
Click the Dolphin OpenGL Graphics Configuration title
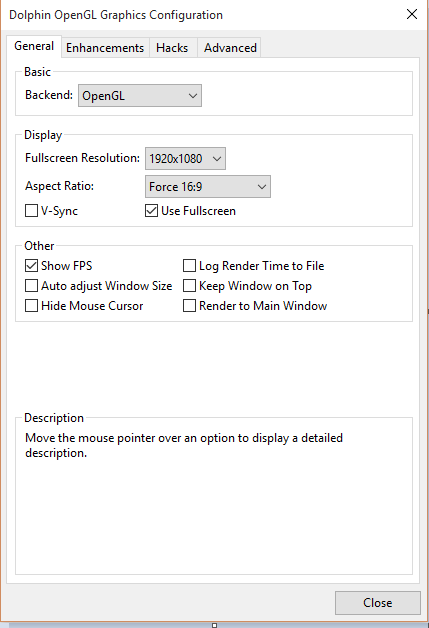coord(116,15)
